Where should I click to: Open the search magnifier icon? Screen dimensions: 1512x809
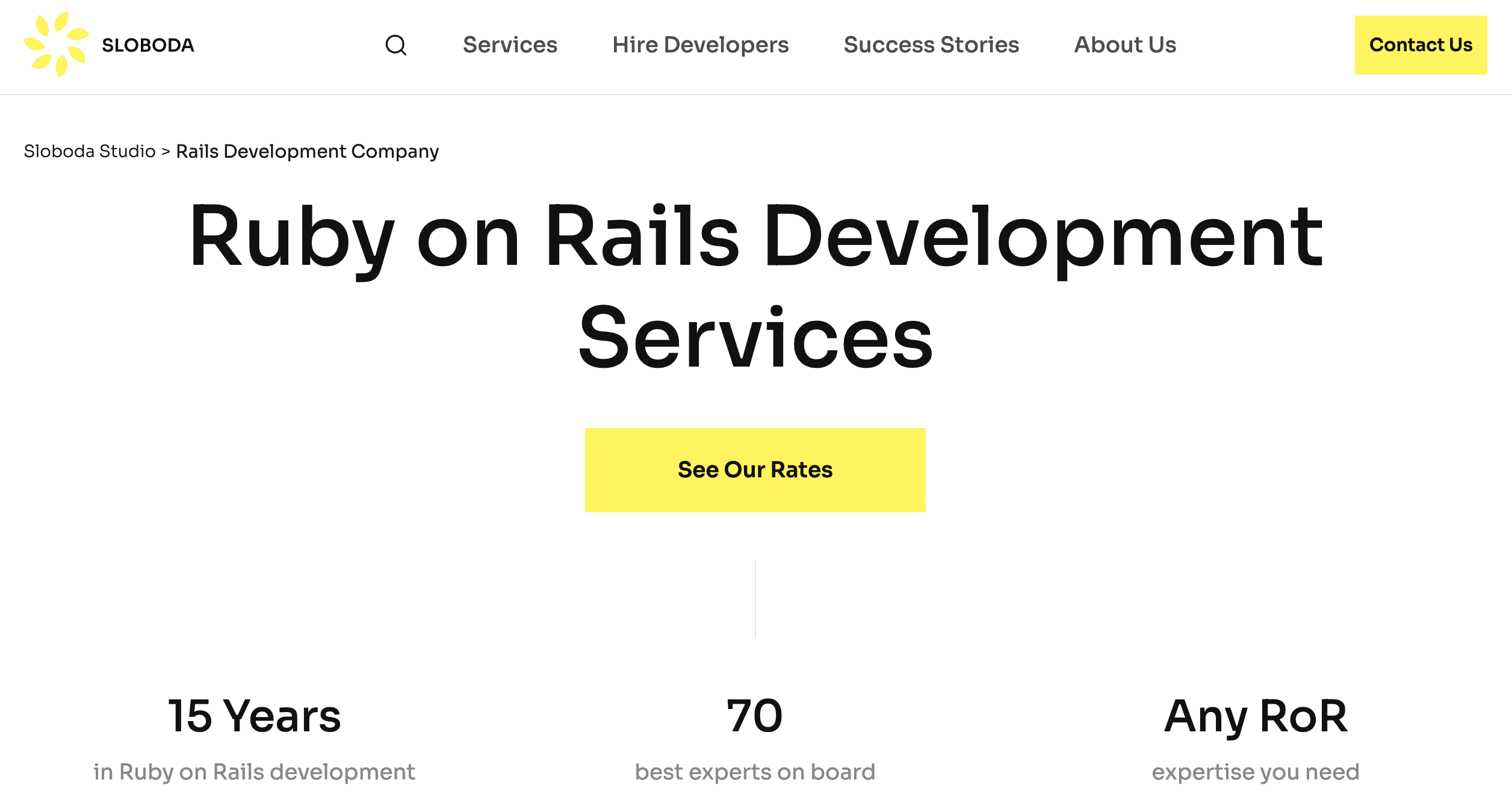click(396, 45)
